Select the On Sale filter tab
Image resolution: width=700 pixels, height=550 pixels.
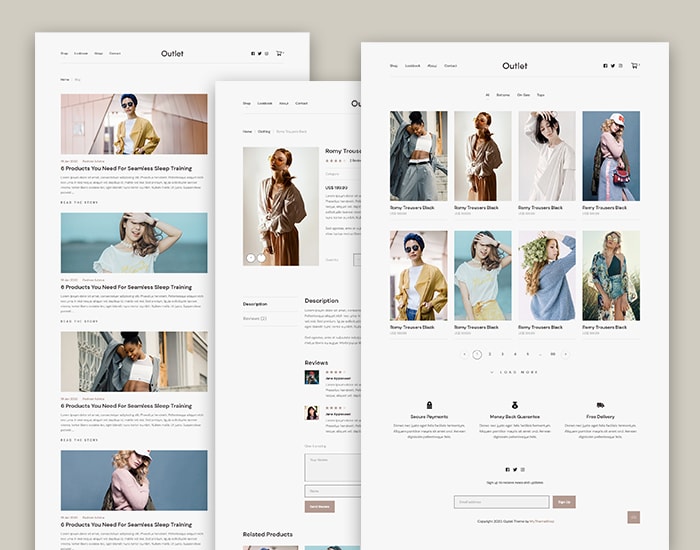pyautogui.click(x=524, y=95)
